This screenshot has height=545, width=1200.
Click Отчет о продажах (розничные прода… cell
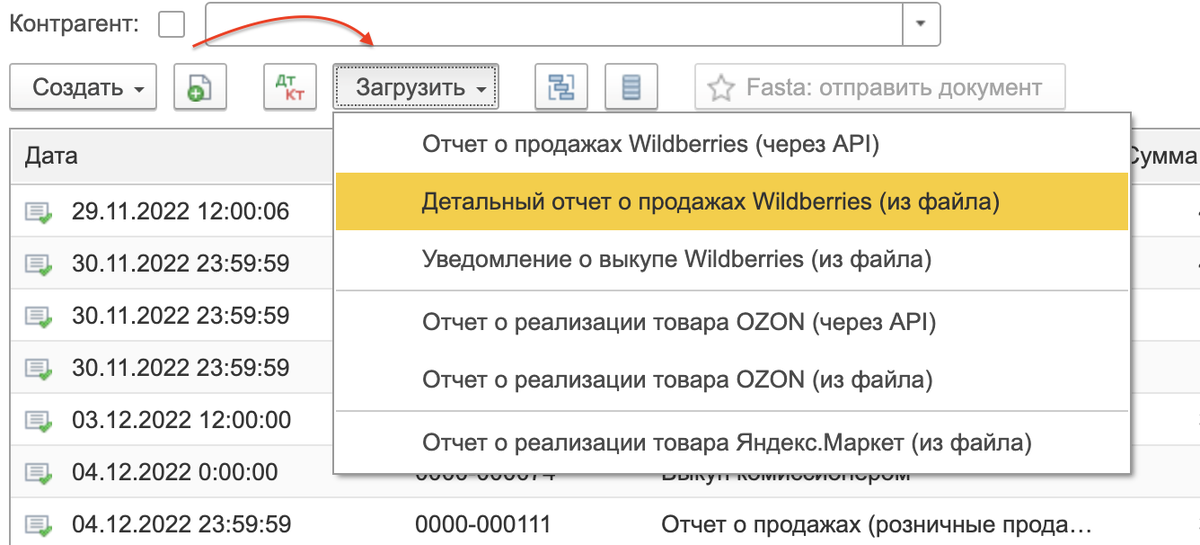(876, 523)
